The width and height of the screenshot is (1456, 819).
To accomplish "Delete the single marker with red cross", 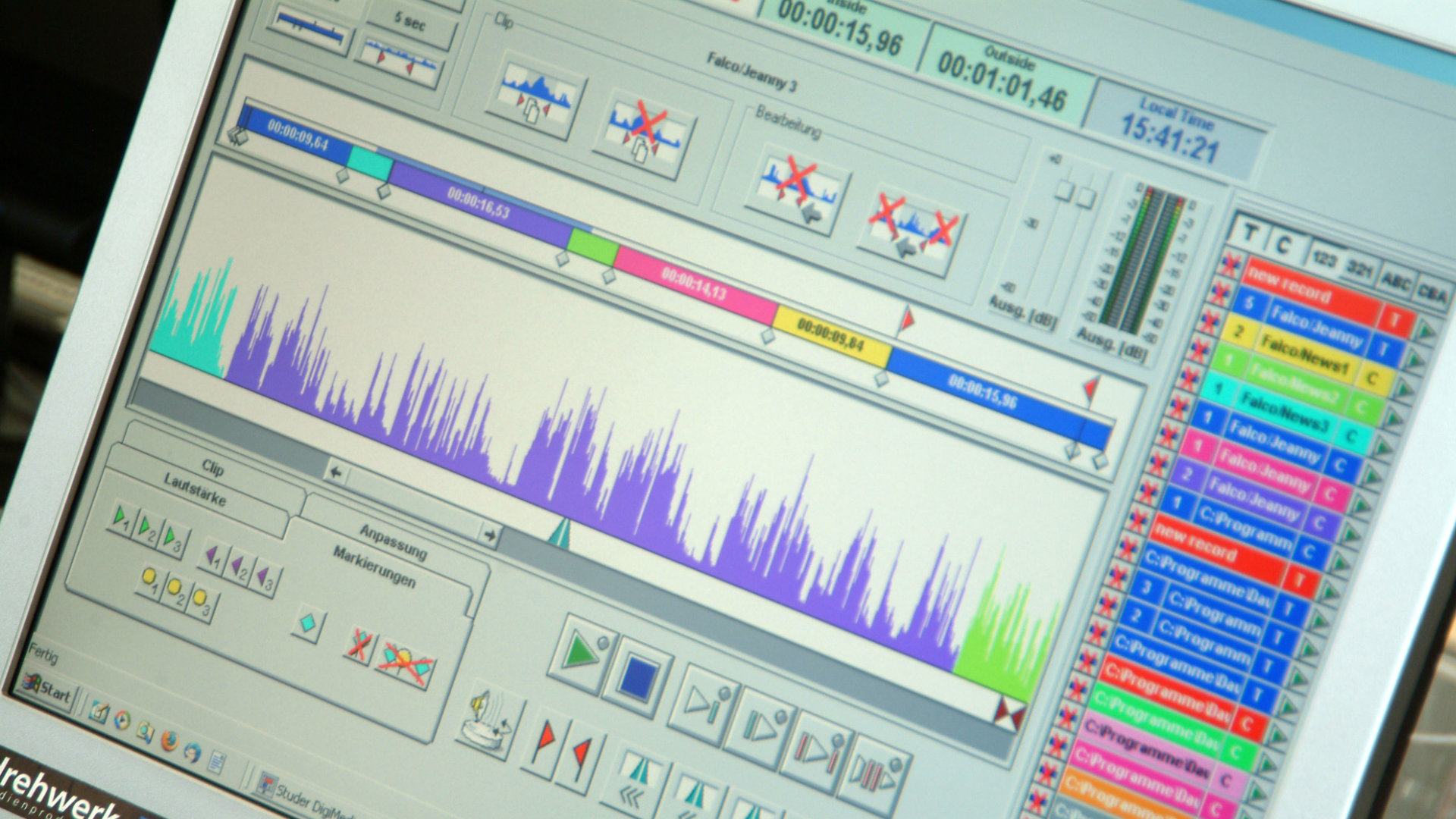I will (x=359, y=645).
